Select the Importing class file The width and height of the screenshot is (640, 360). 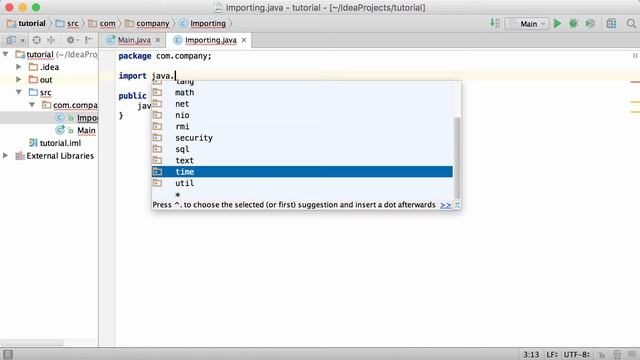pyautogui.click(x=49, y=118)
